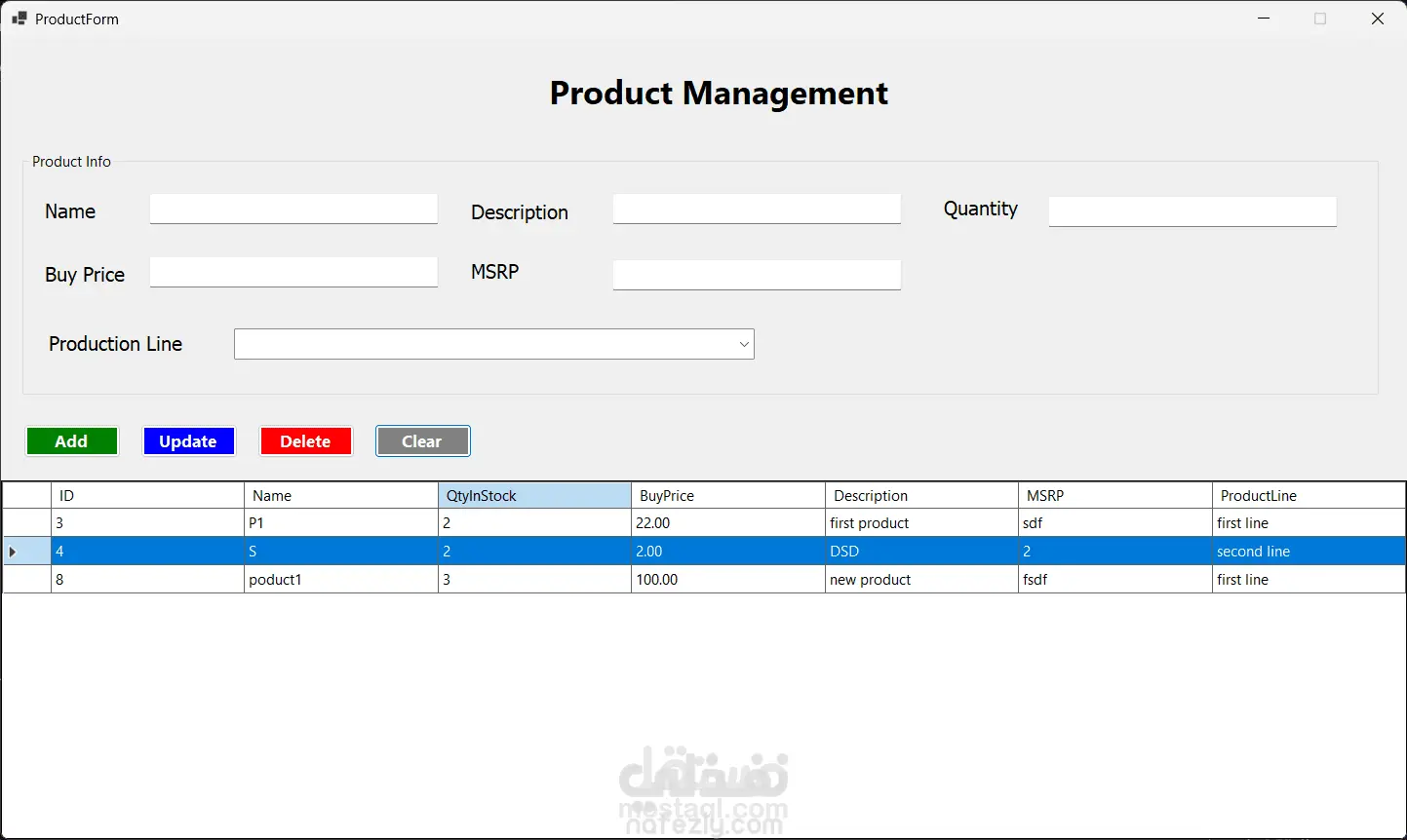The width and height of the screenshot is (1407, 840).
Task: Click the ProductForm window icon
Action: 19,19
